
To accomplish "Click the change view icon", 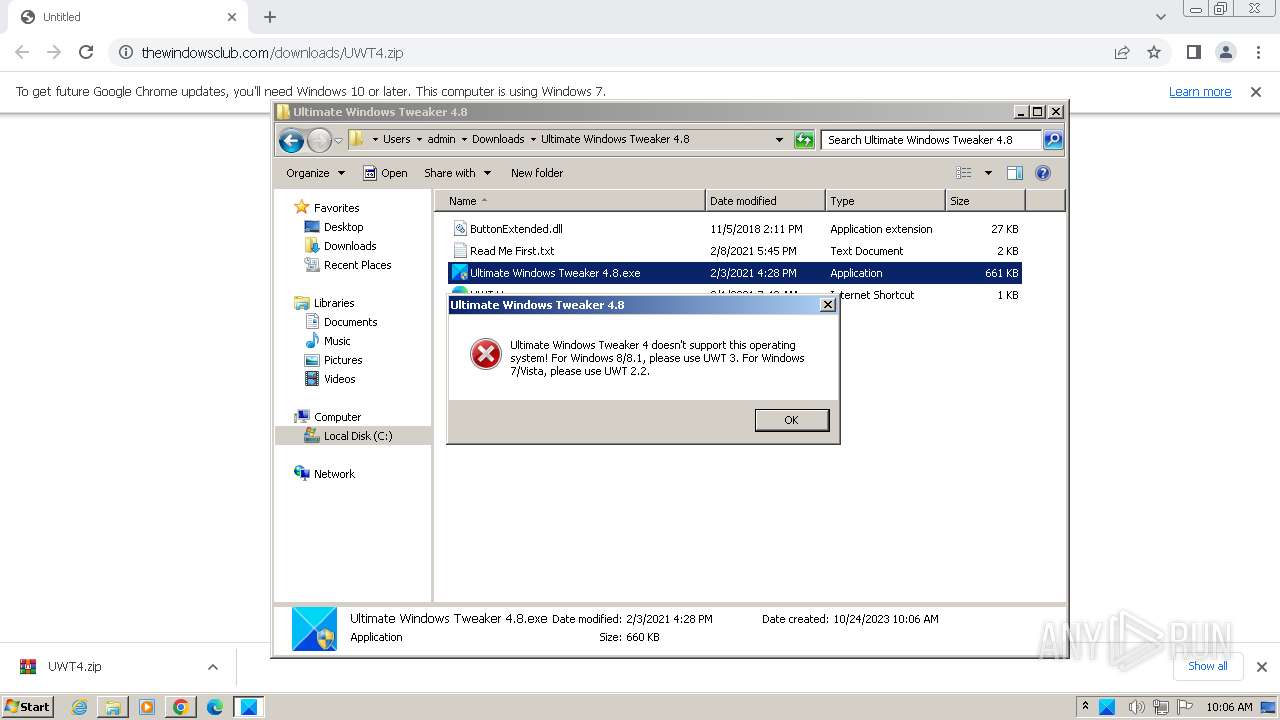I will pyautogui.click(x=963, y=173).
